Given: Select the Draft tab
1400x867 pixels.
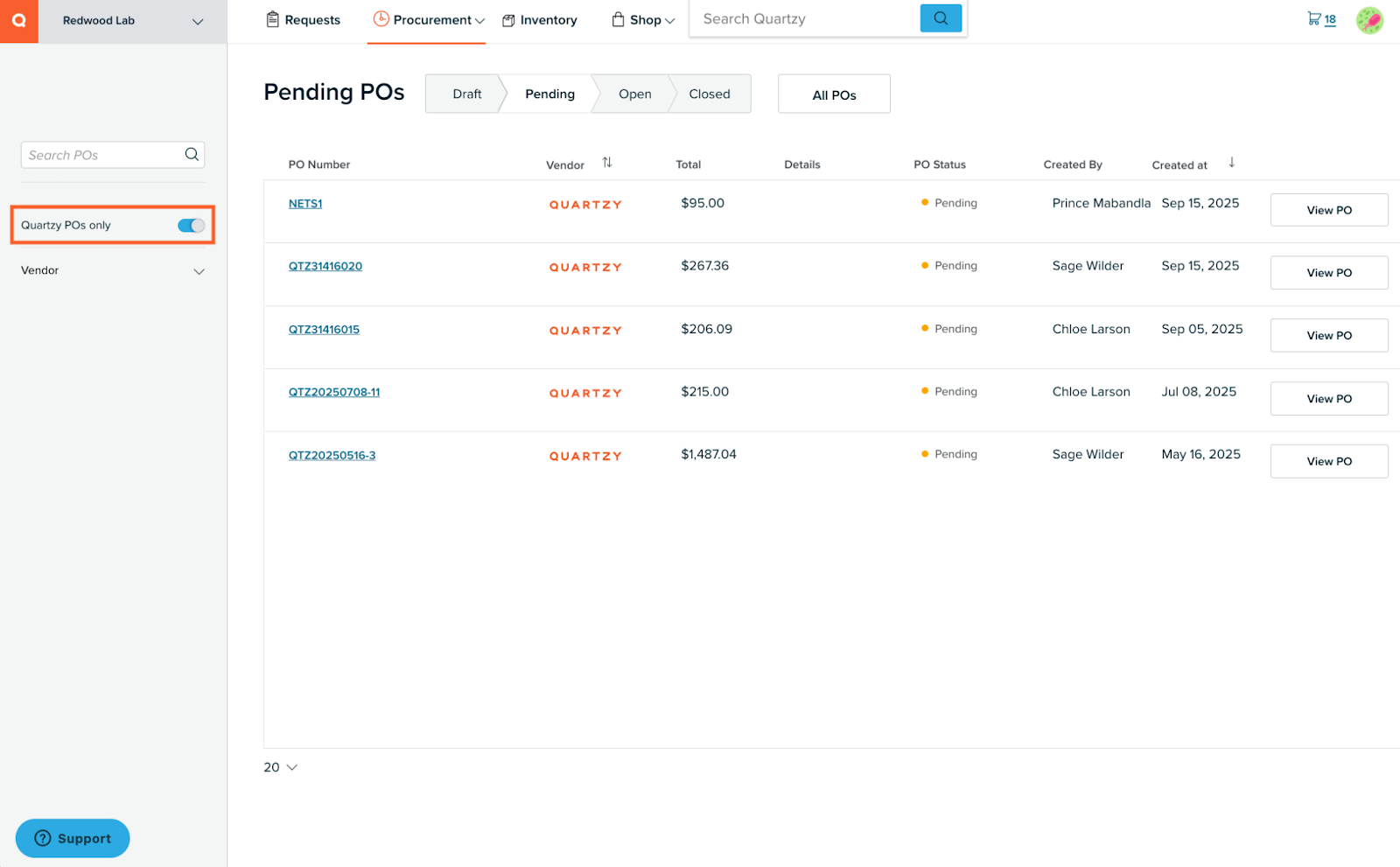Looking at the screenshot, I should pyautogui.click(x=466, y=94).
